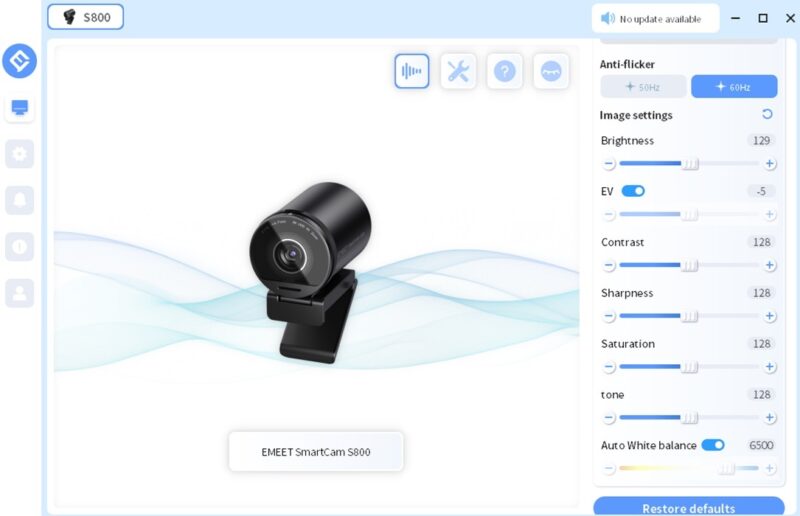Increase Contrast with the plus button
Image resolution: width=800 pixels, height=516 pixels.
tap(770, 265)
